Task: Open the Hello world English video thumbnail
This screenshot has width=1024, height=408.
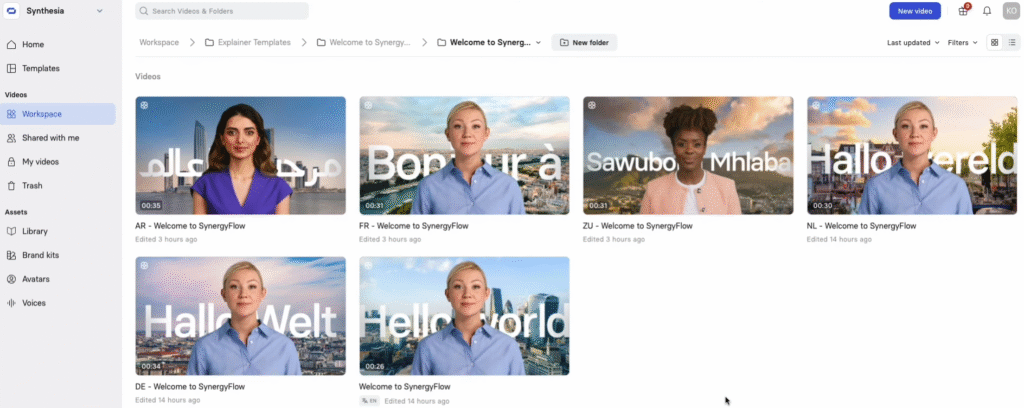Action: coord(464,316)
